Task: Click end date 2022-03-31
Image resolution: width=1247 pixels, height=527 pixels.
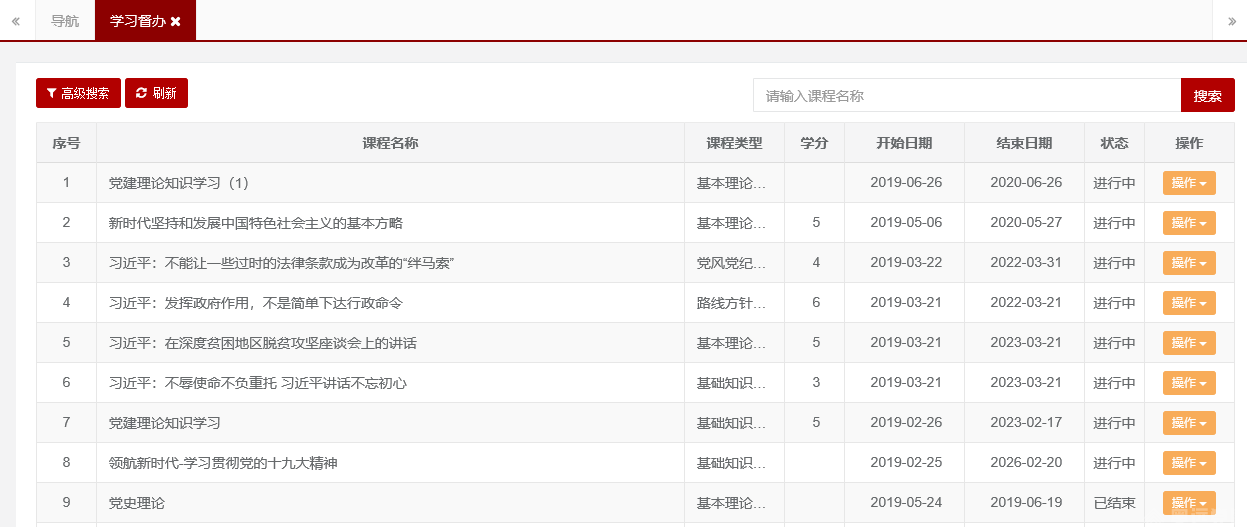Action: click(x=1026, y=263)
